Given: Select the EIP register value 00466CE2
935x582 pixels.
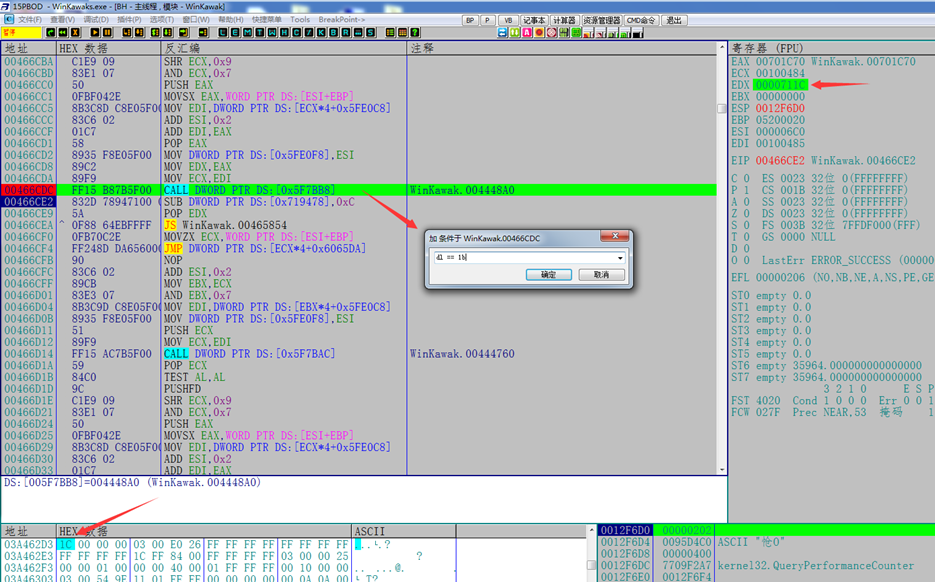Looking at the screenshot, I should [780, 161].
